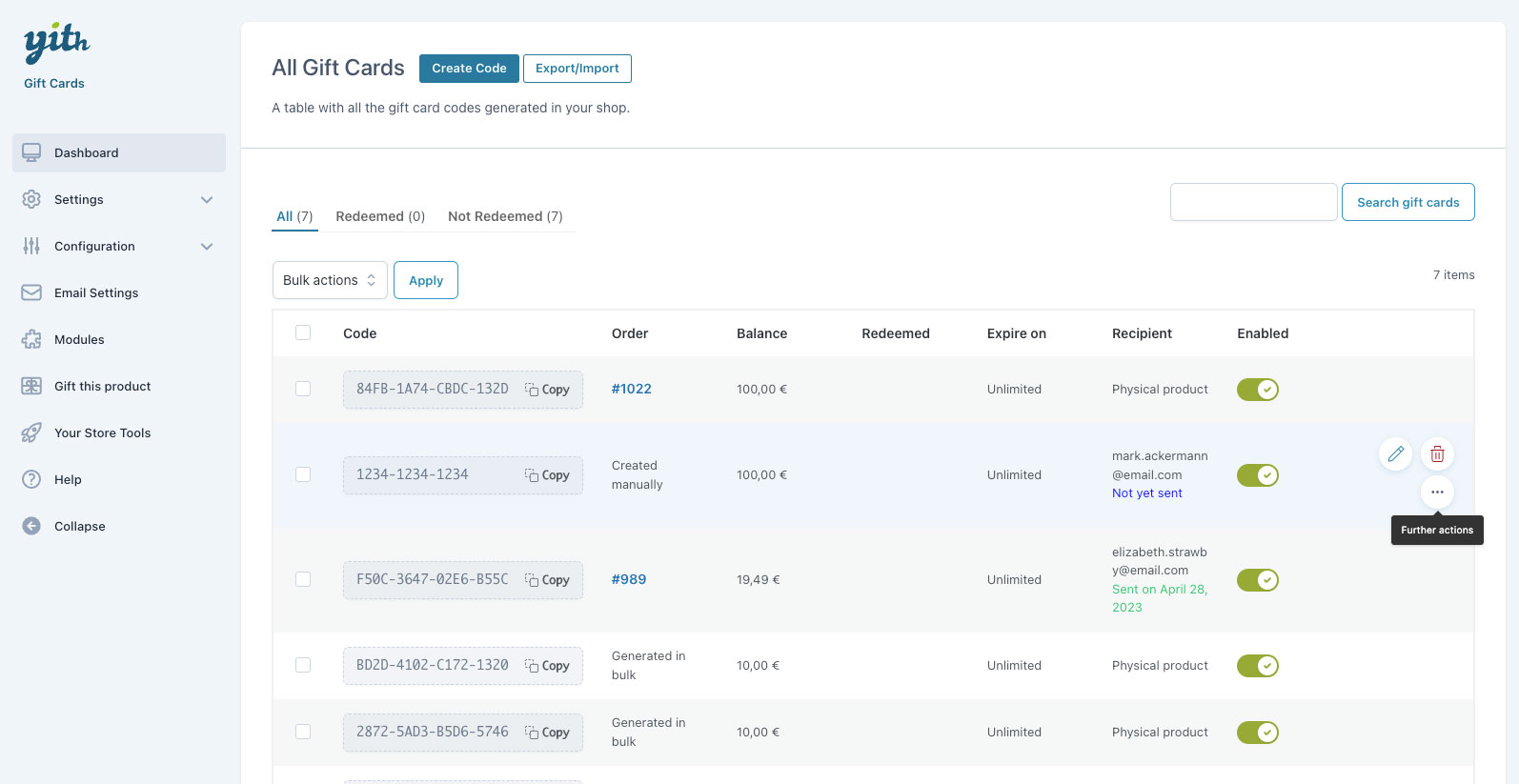Copy the code 84FB-1A74-CBDC-132D

point(547,390)
